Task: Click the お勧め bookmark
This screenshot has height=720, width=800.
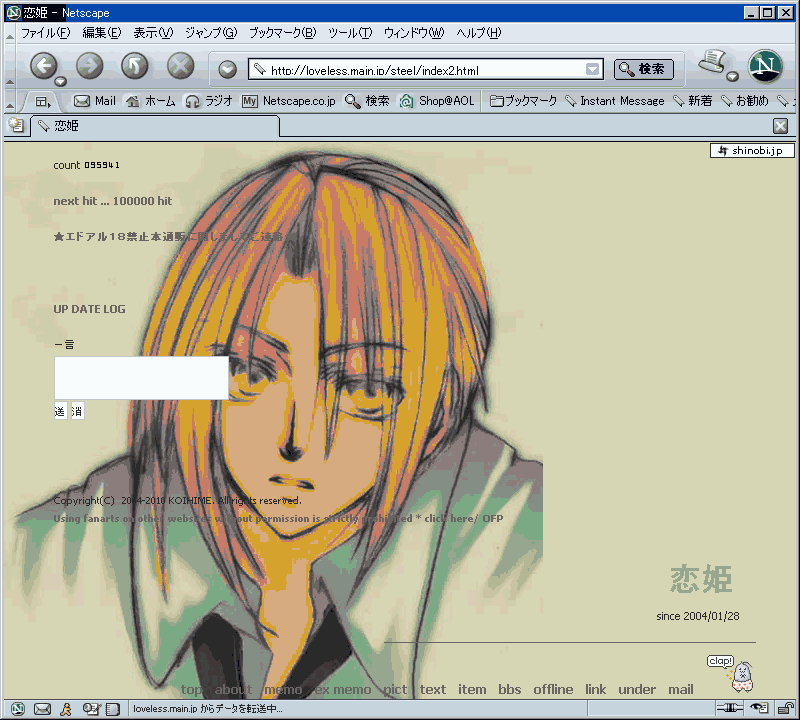Action: 744,101
